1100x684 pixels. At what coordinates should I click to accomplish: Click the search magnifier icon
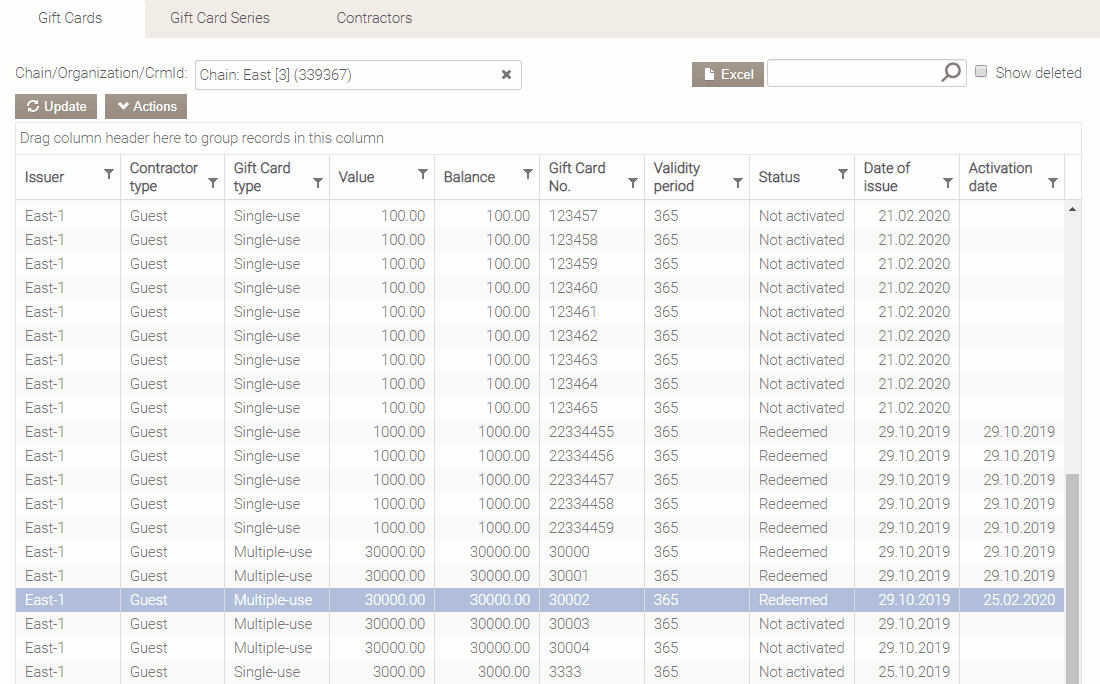[951, 73]
